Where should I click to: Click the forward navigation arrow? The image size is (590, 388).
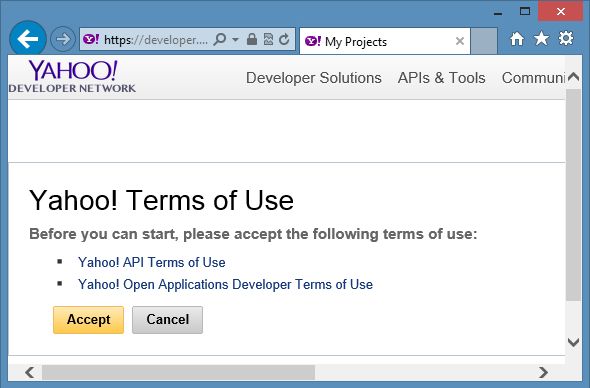[x=62, y=39]
